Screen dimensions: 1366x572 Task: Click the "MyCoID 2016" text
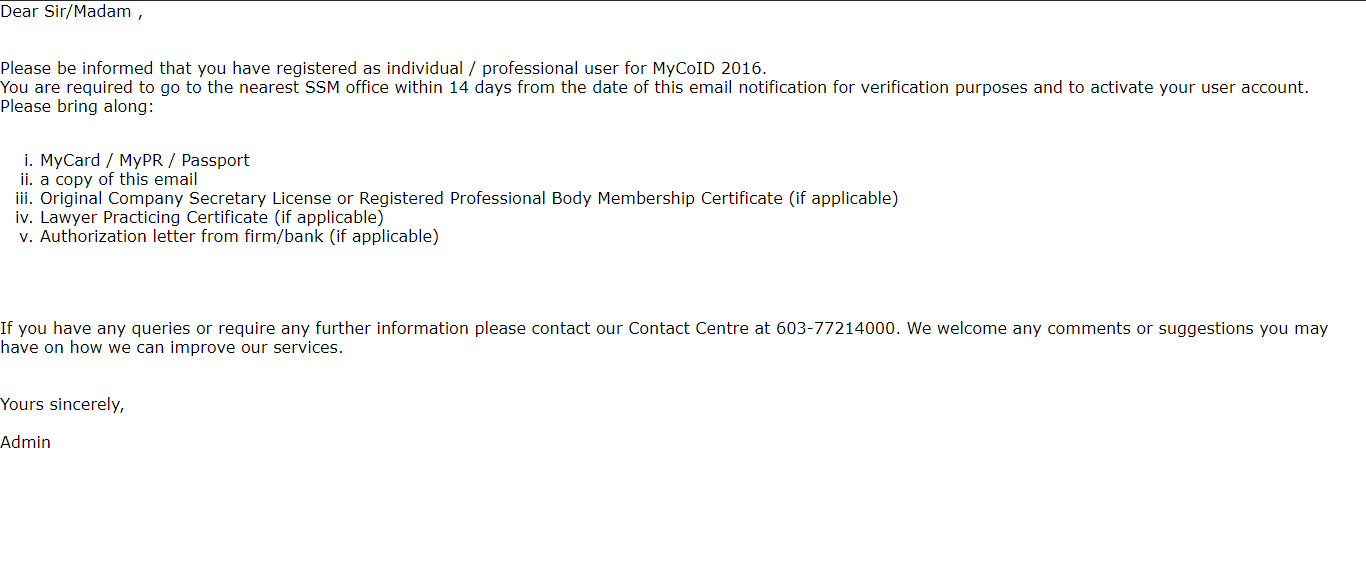click(708, 69)
